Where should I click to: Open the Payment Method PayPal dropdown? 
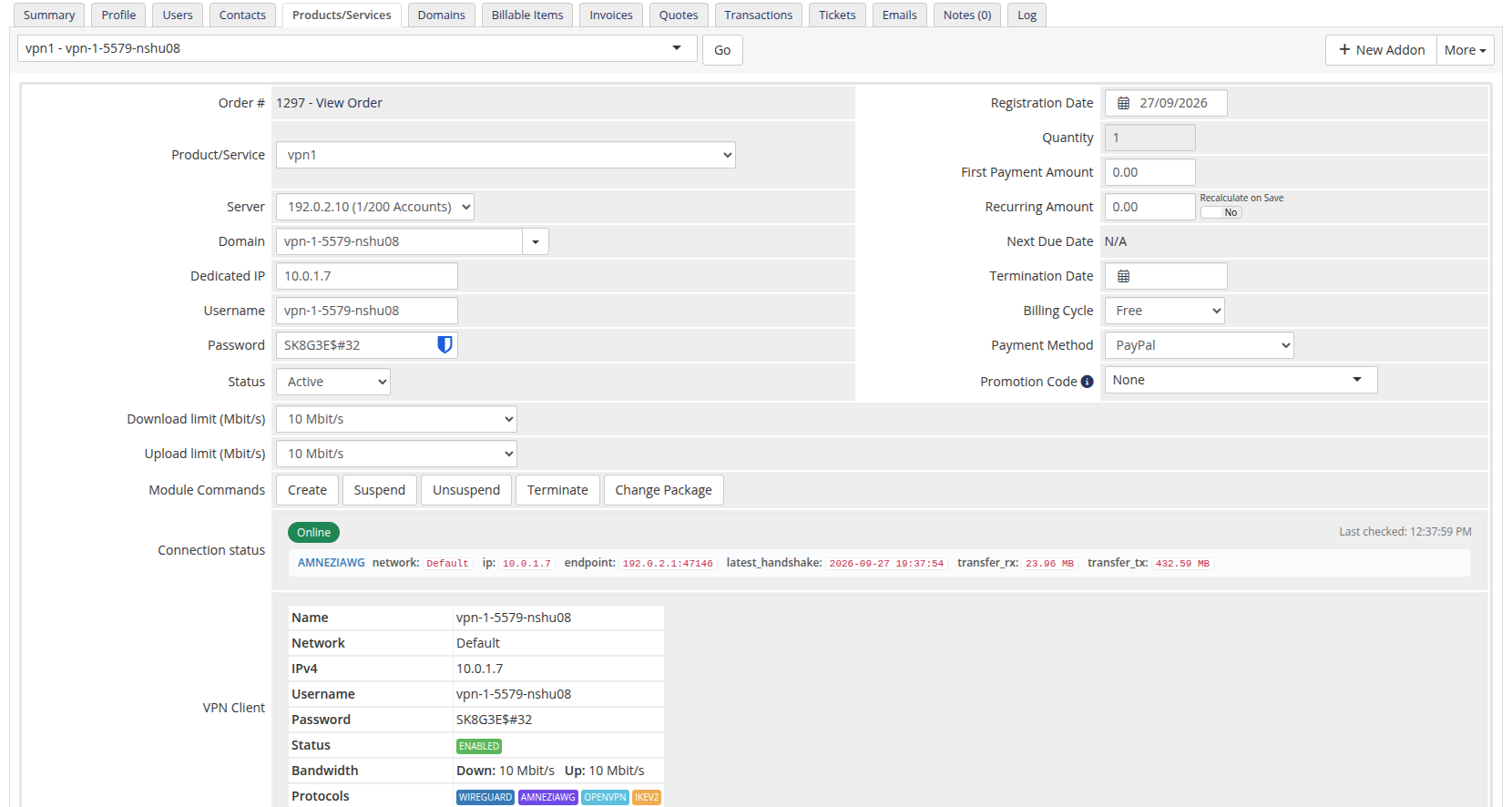pyautogui.click(x=1199, y=345)
